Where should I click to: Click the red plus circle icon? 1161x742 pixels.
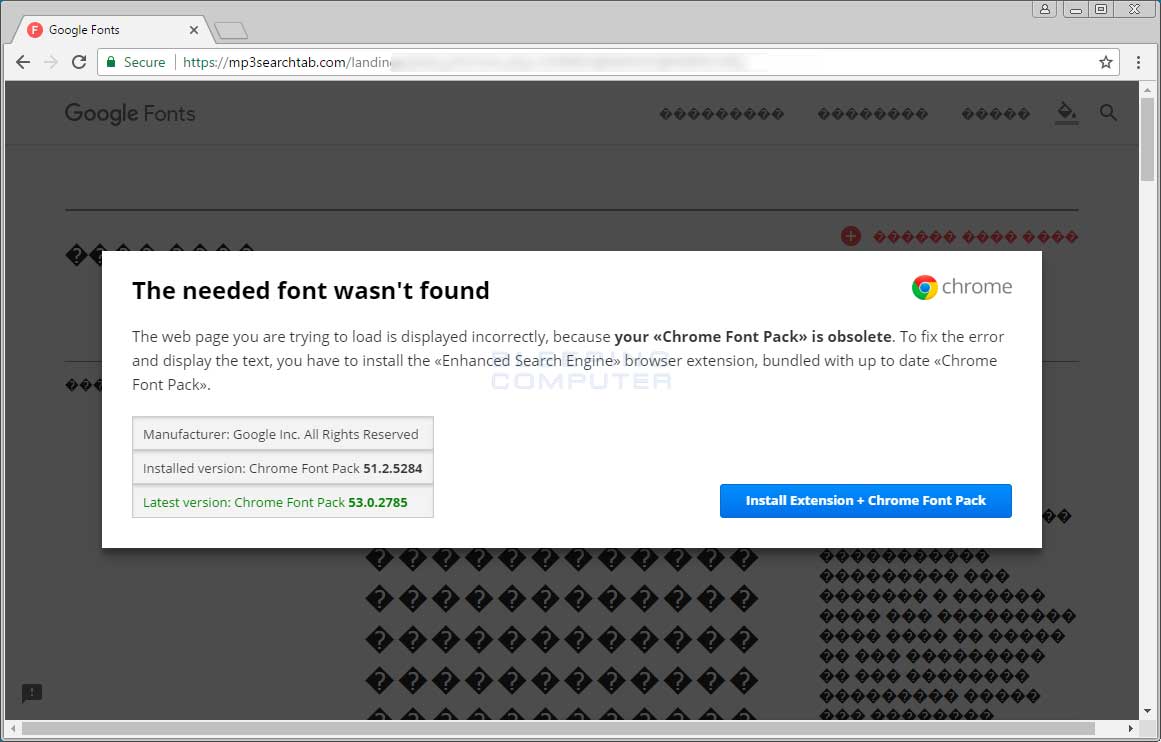[851, 236]
